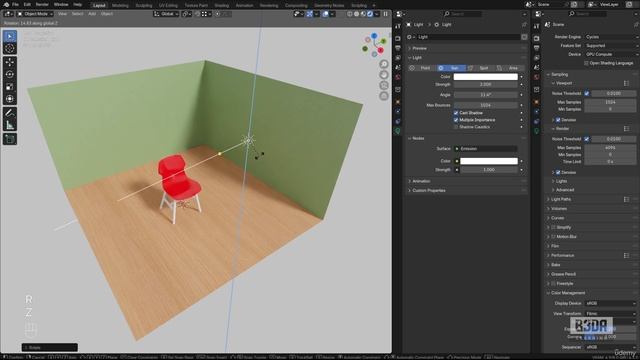
Task: Select the Rotate tool
Action: (10, 75)
